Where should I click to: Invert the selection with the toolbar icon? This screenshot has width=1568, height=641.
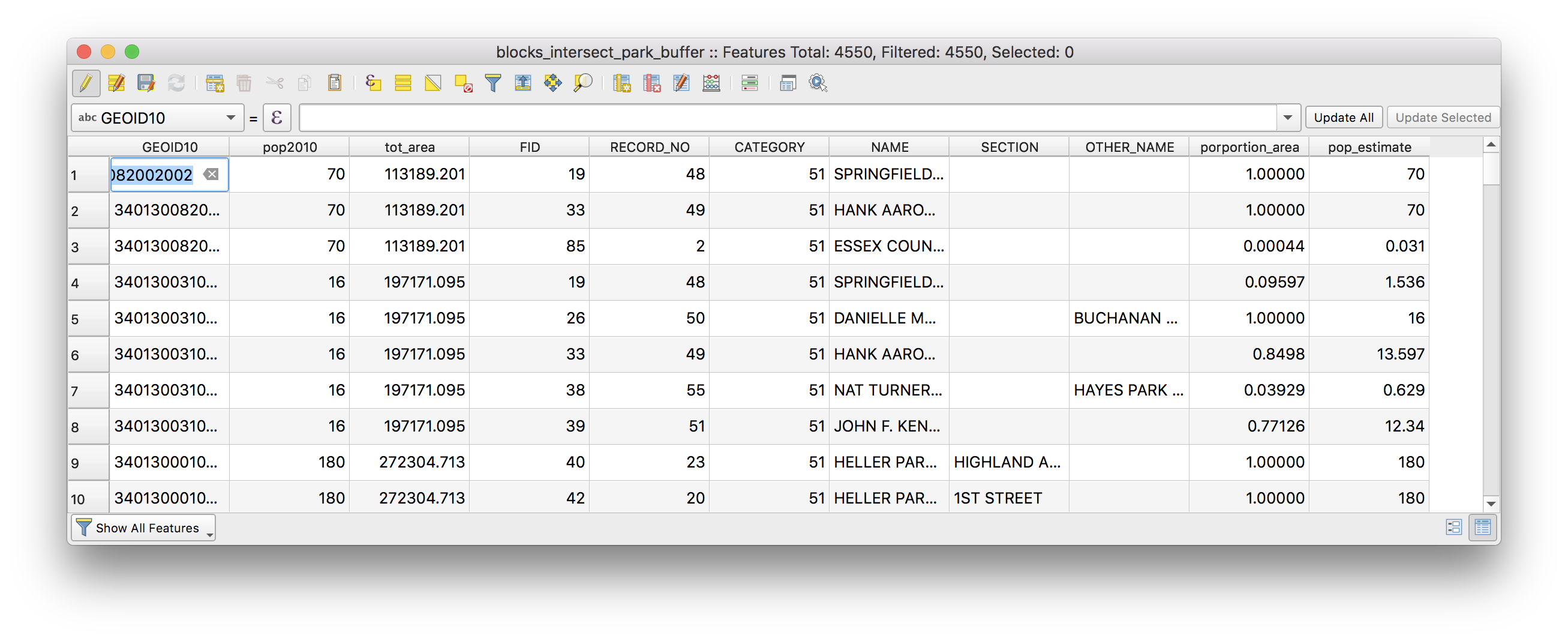pyautogui.click(x=432, y=83)
